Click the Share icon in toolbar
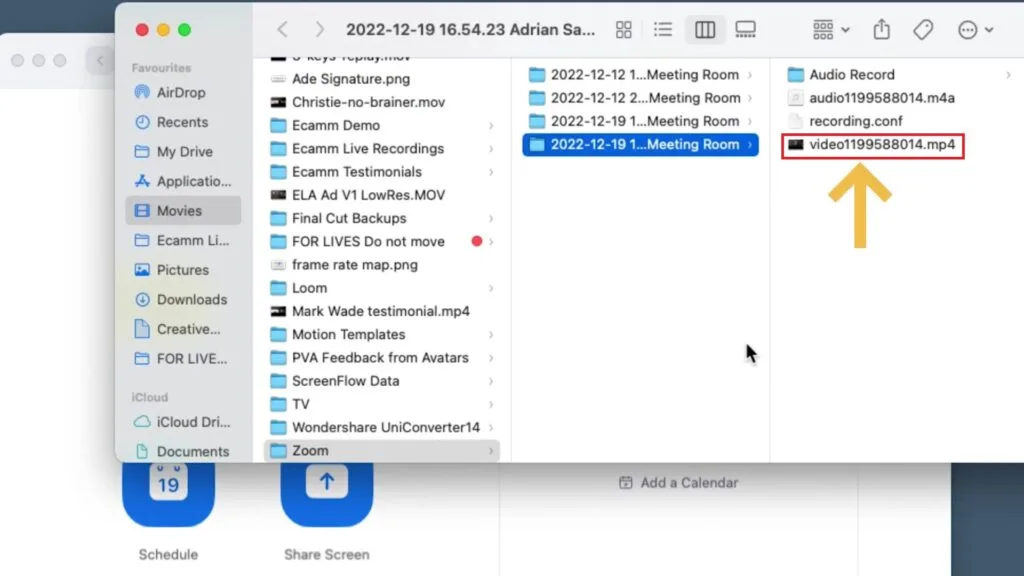 click(881, 30)
